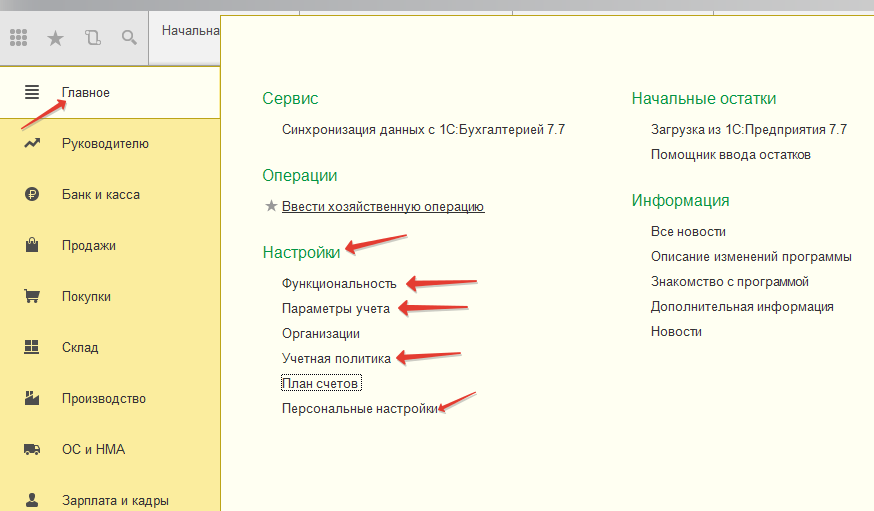The image size is (874, 511).
Task: Open the history icon in top toolbar
Action: click(x=93, y=38)
